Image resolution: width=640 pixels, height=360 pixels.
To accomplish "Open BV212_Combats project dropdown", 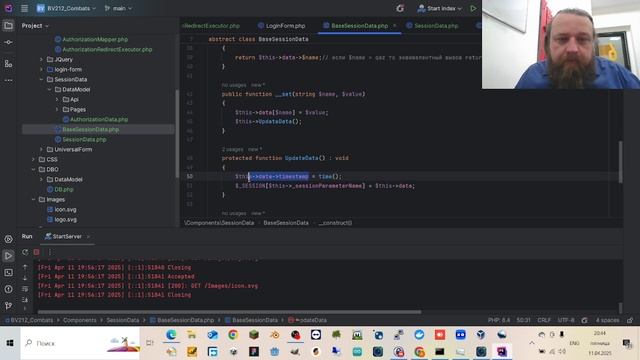I will tap(66, 8).
